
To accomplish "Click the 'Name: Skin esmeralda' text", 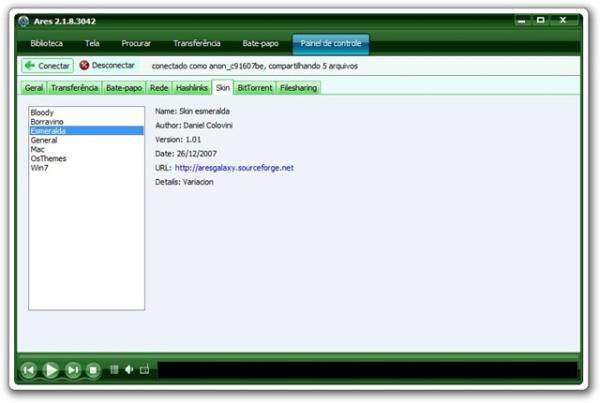I will point(192,111).
